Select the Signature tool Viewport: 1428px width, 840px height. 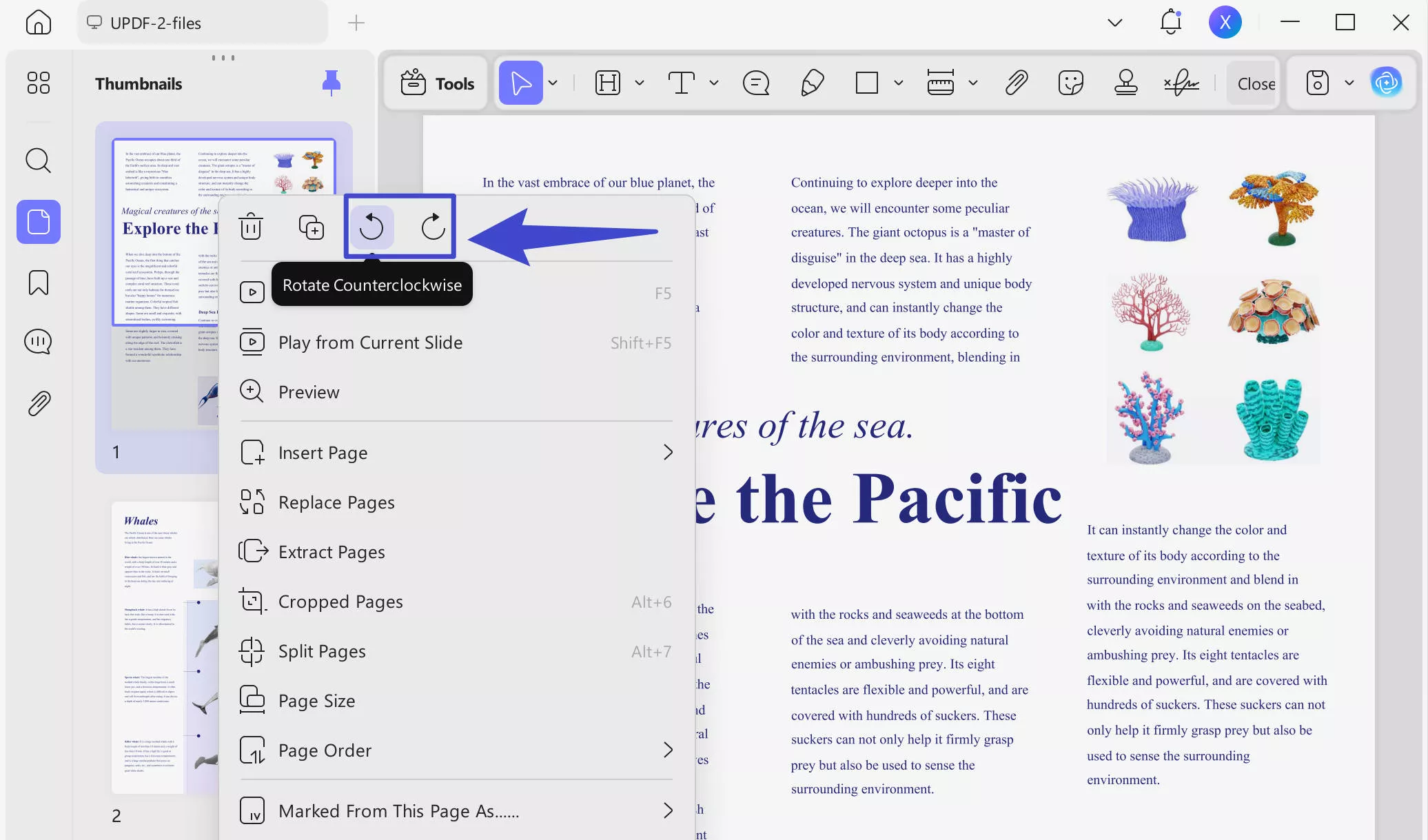tap(1181, 83)
